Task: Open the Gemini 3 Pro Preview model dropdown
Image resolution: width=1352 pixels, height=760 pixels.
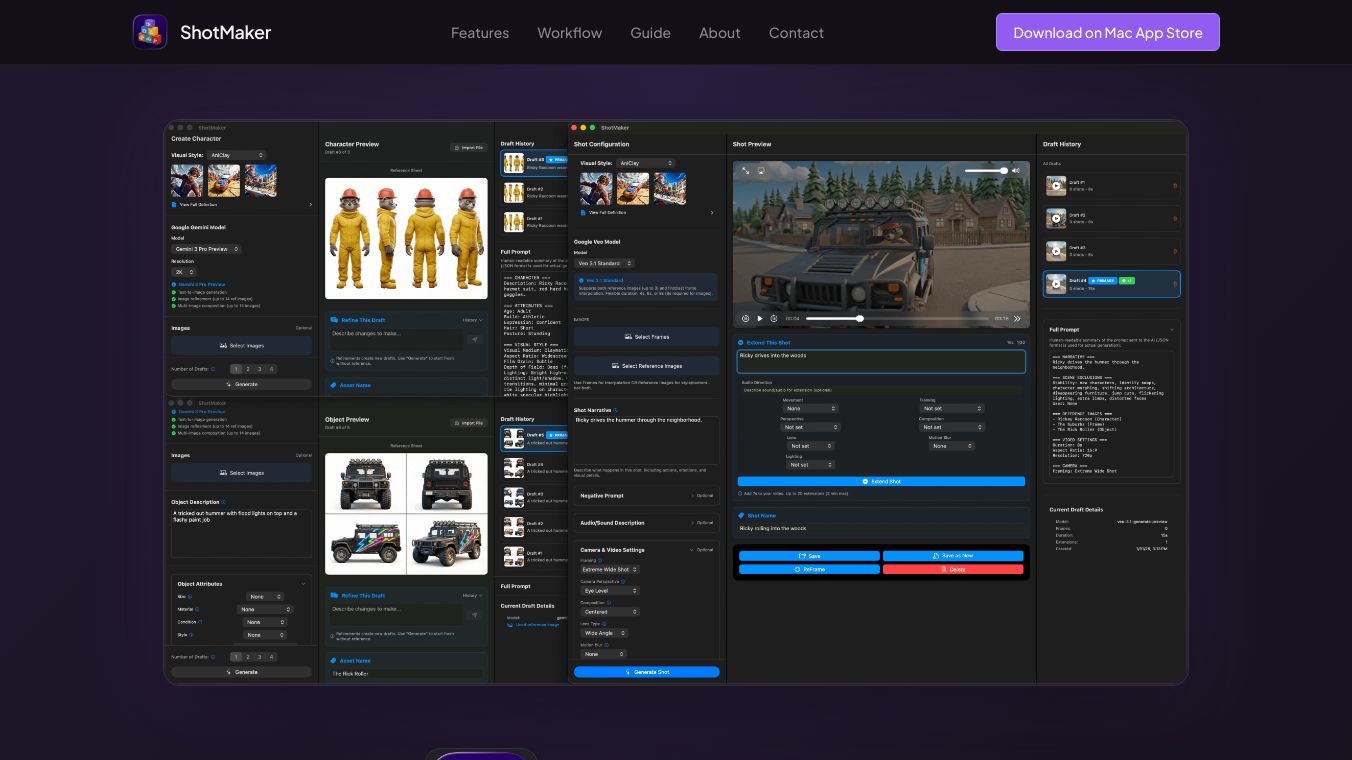Action: (206, 249)
